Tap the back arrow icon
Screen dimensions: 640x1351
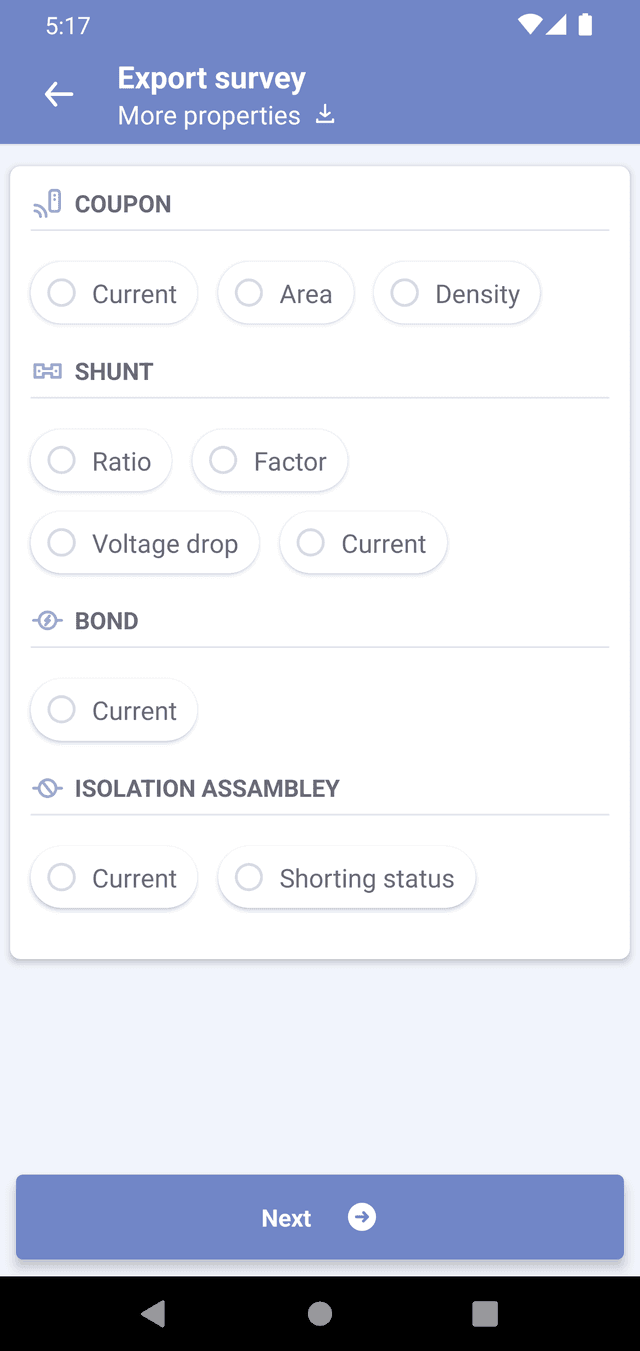click(59, 95)
